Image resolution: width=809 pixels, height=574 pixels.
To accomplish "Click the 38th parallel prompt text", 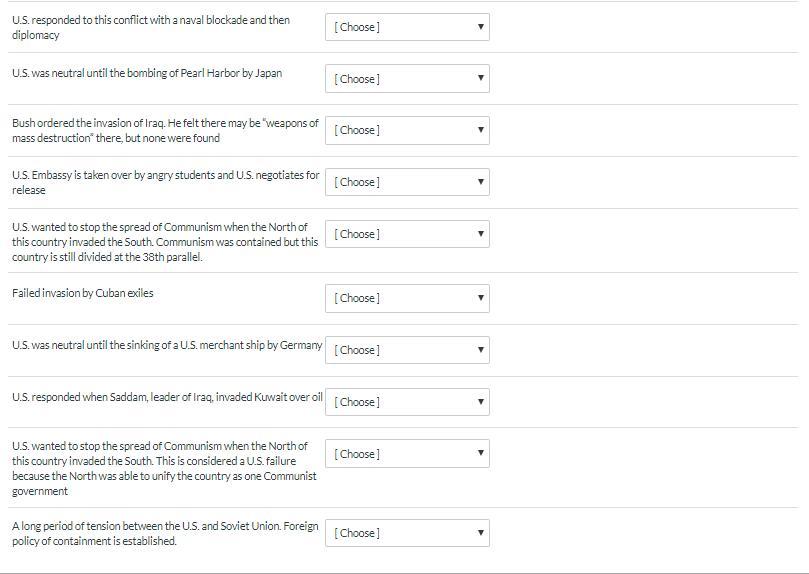I will (x=165, y=242).
